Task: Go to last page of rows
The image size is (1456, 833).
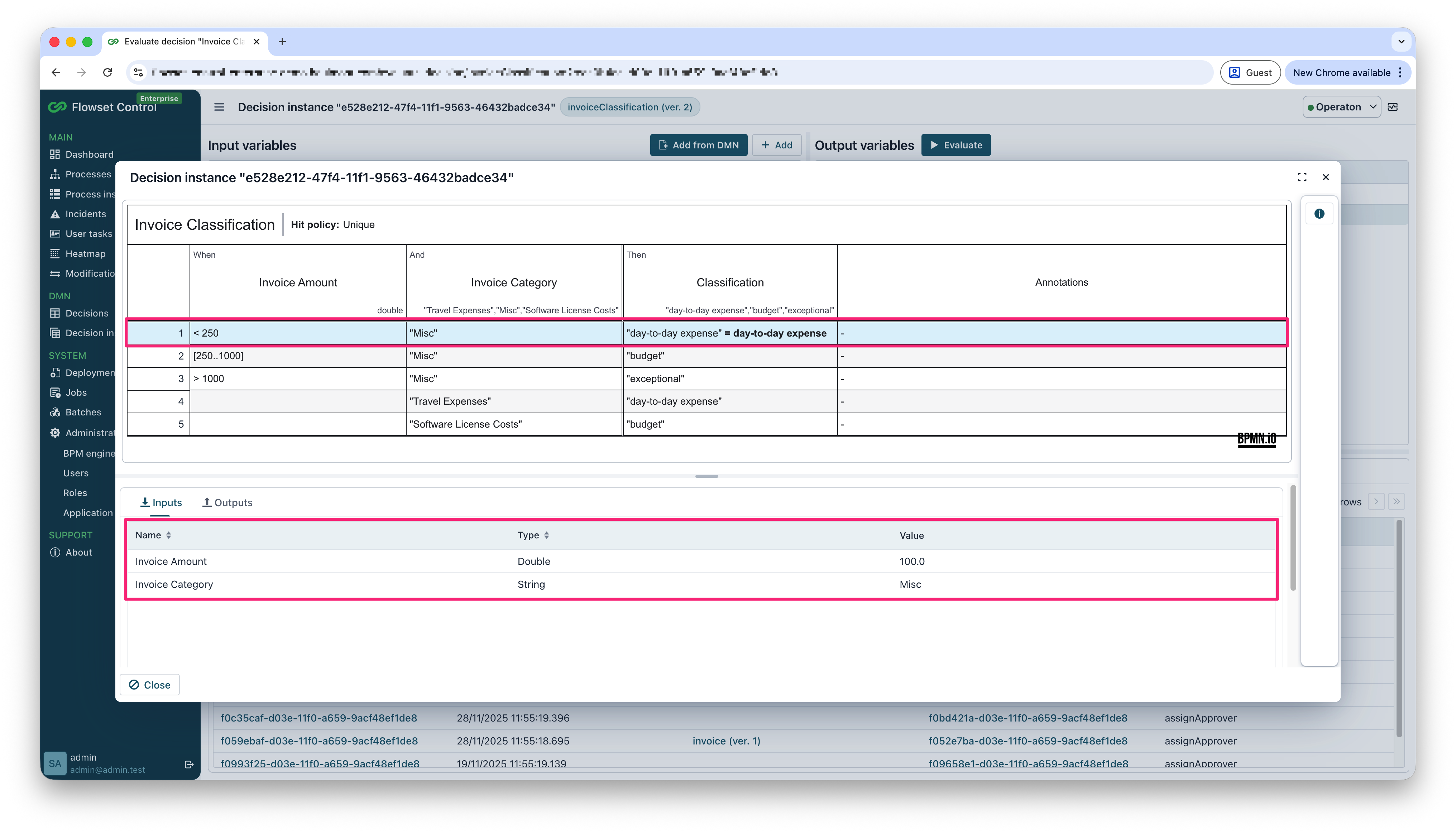Action: [x=1396, y=502]
